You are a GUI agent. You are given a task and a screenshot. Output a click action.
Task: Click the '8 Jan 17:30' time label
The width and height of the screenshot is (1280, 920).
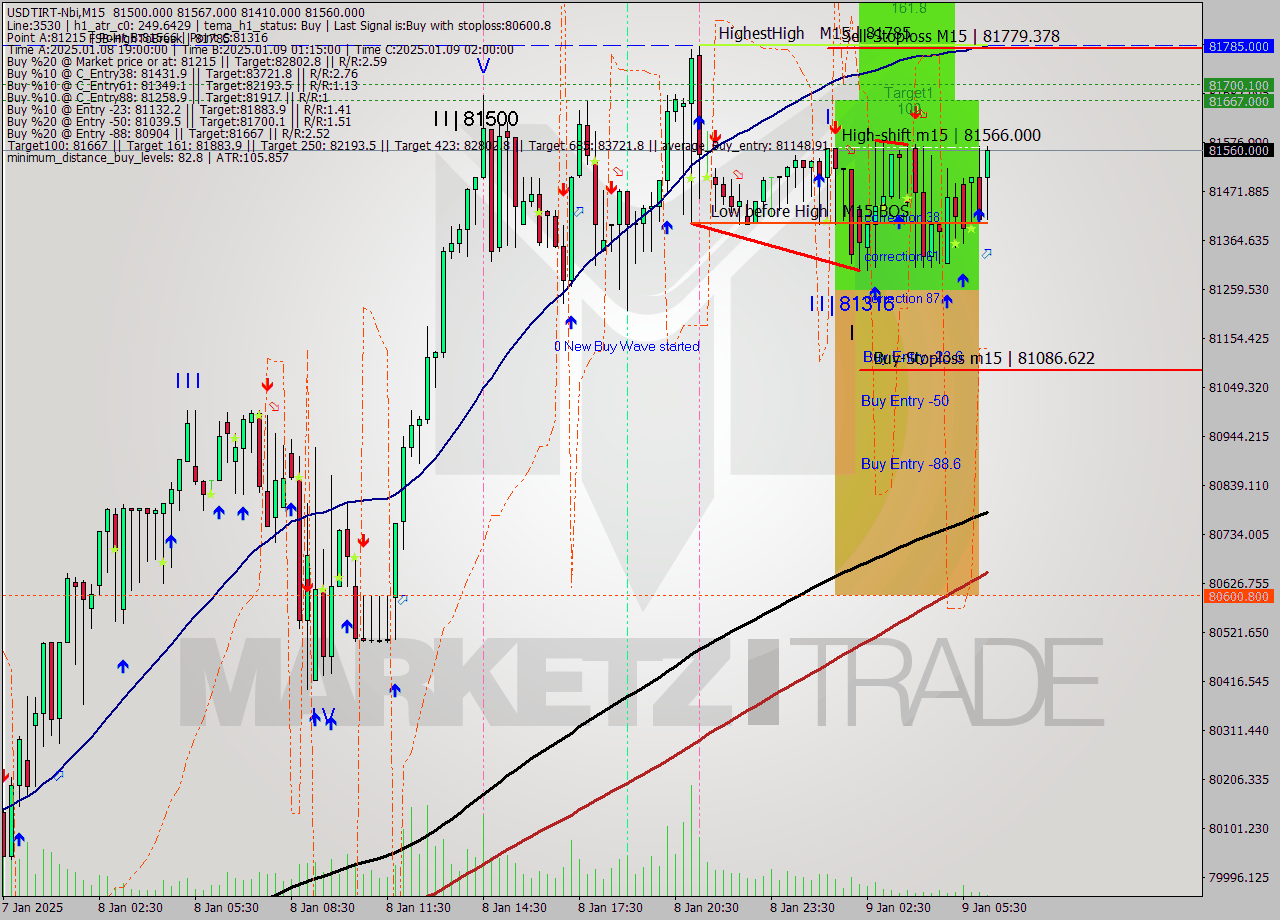point(610,908)
